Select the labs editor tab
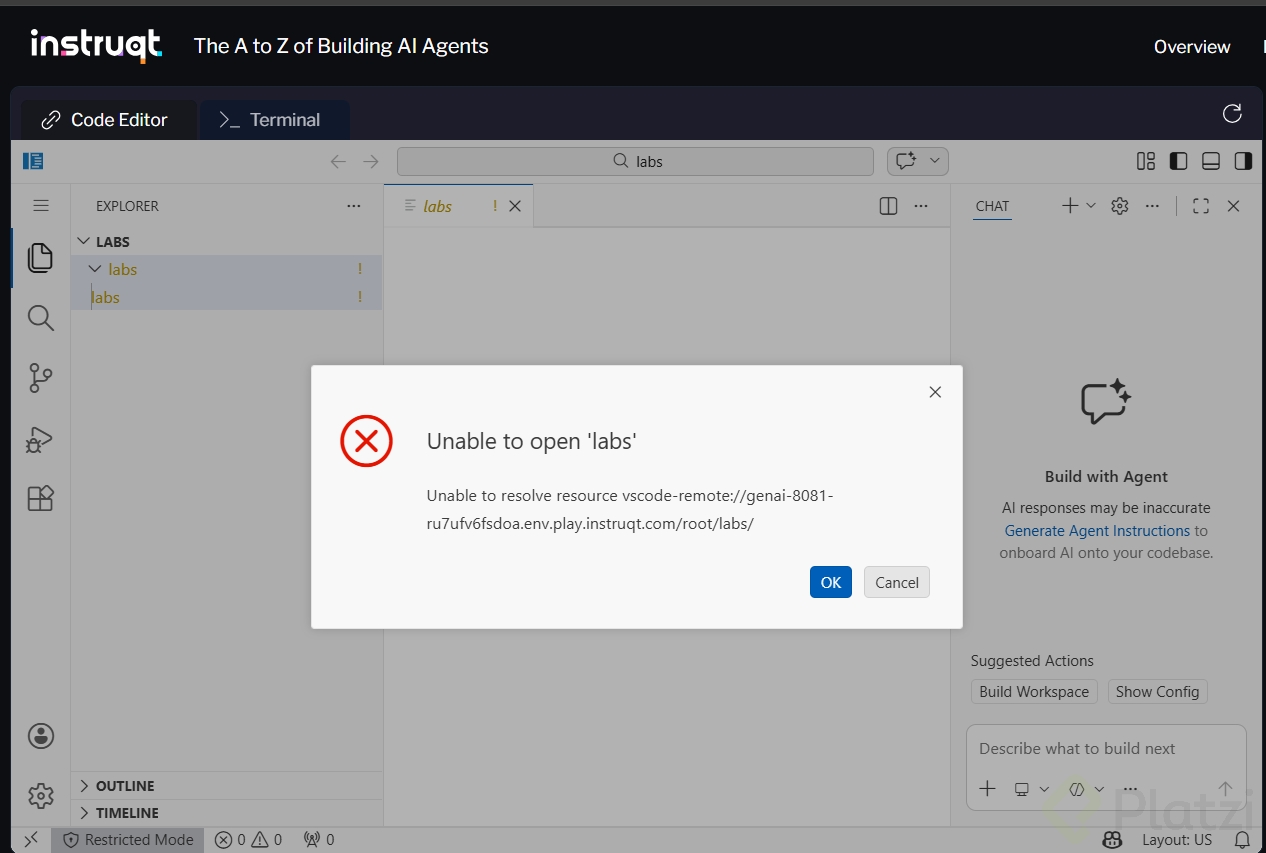Screen dimensions: 1266x853 438,206
